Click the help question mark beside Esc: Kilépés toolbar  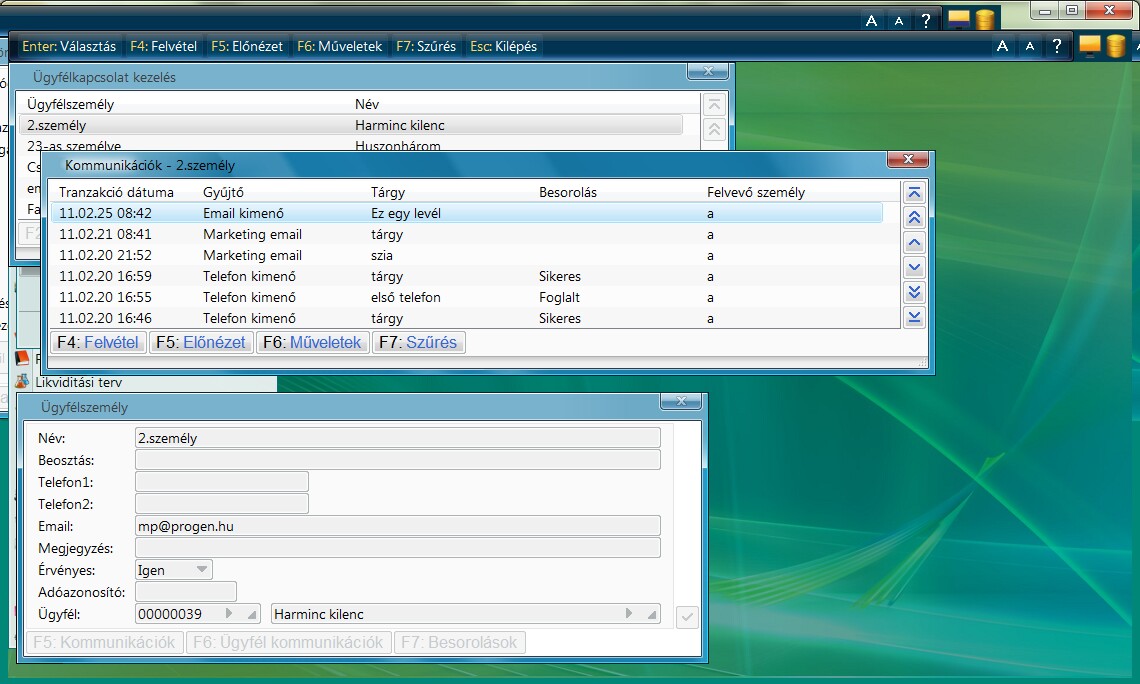click(x=1056, y=46)
